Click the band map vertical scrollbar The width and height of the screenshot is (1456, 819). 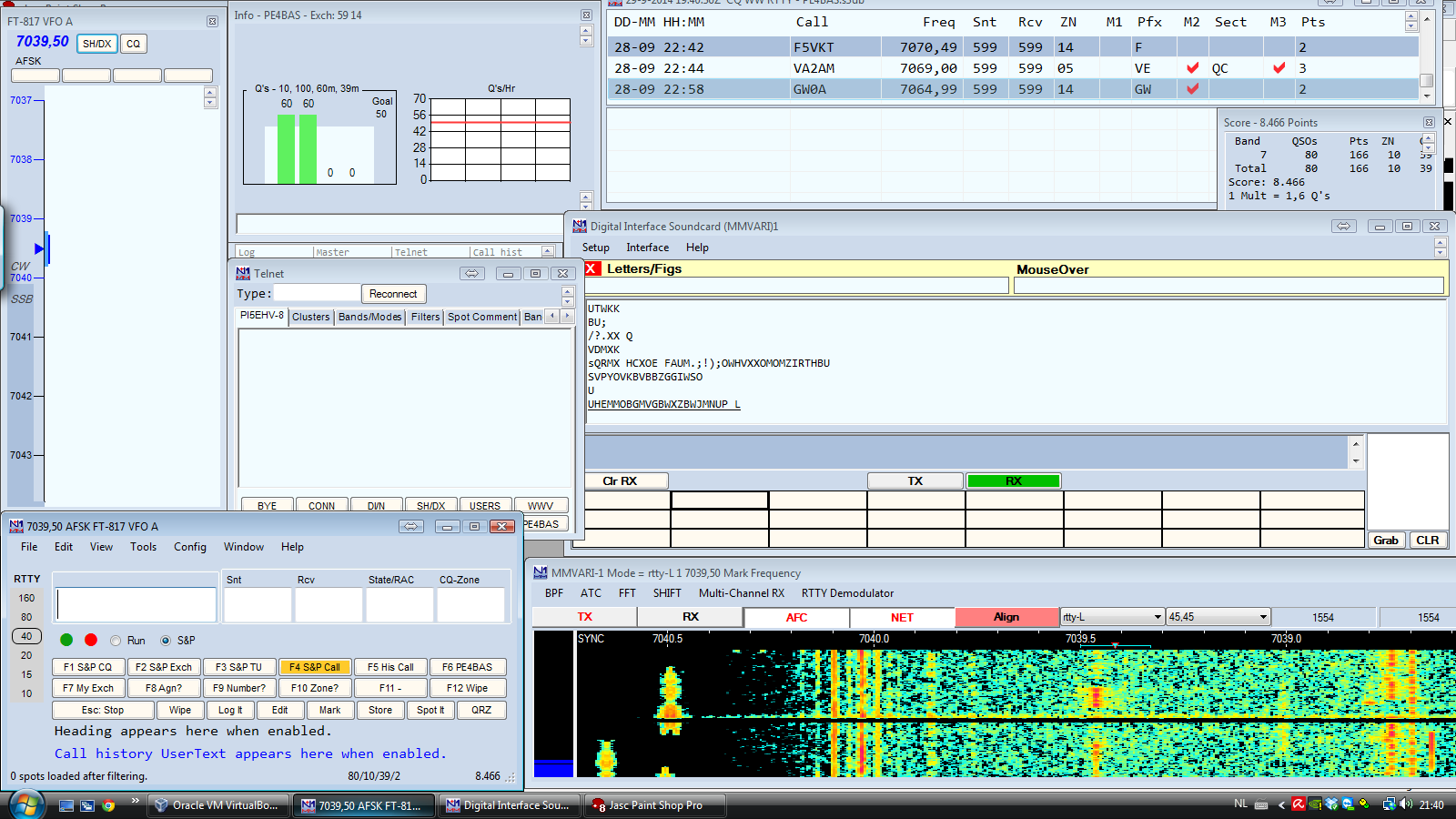click(211, 97)
